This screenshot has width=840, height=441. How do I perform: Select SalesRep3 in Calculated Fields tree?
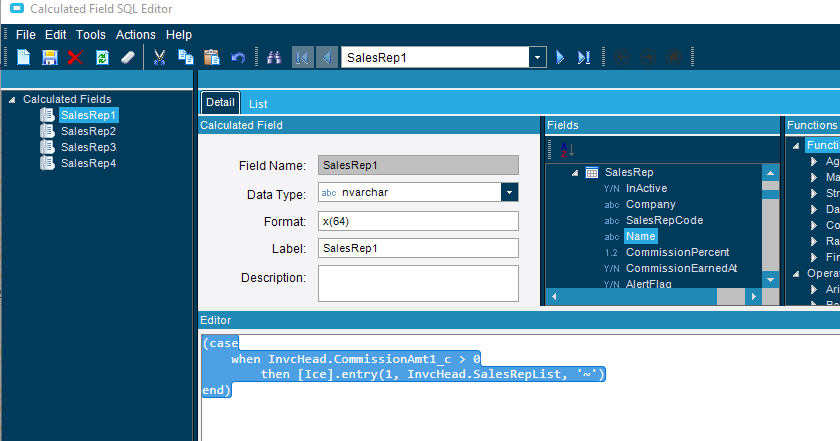click(88, 147)
